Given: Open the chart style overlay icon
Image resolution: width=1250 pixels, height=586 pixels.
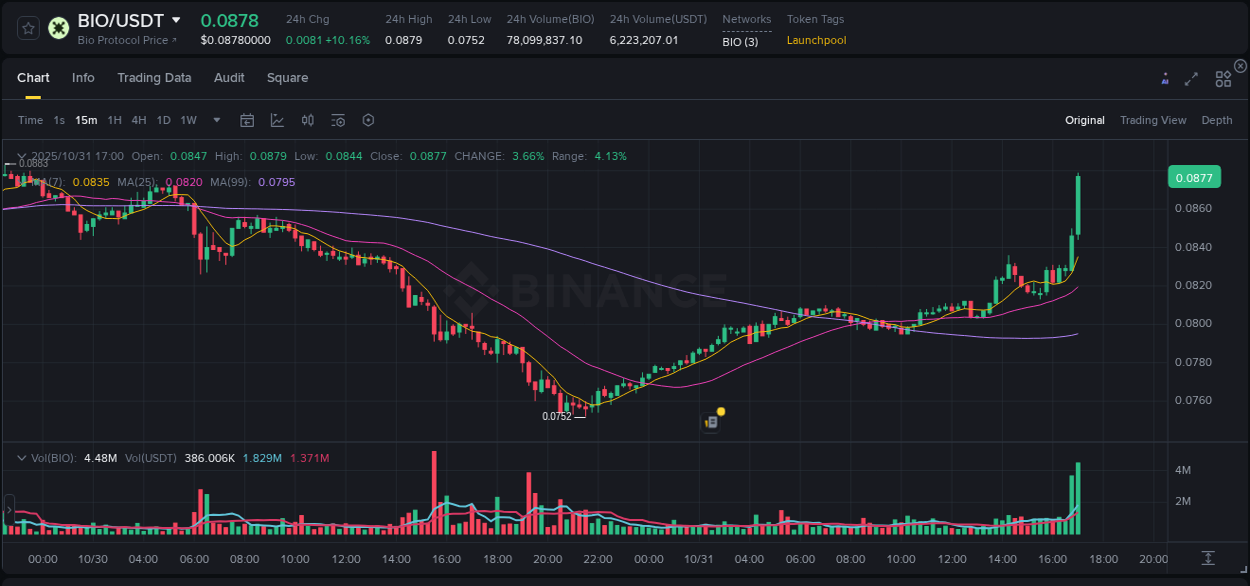Looking at the screenshot, I should pyautogui.click(x=277, y=120).
